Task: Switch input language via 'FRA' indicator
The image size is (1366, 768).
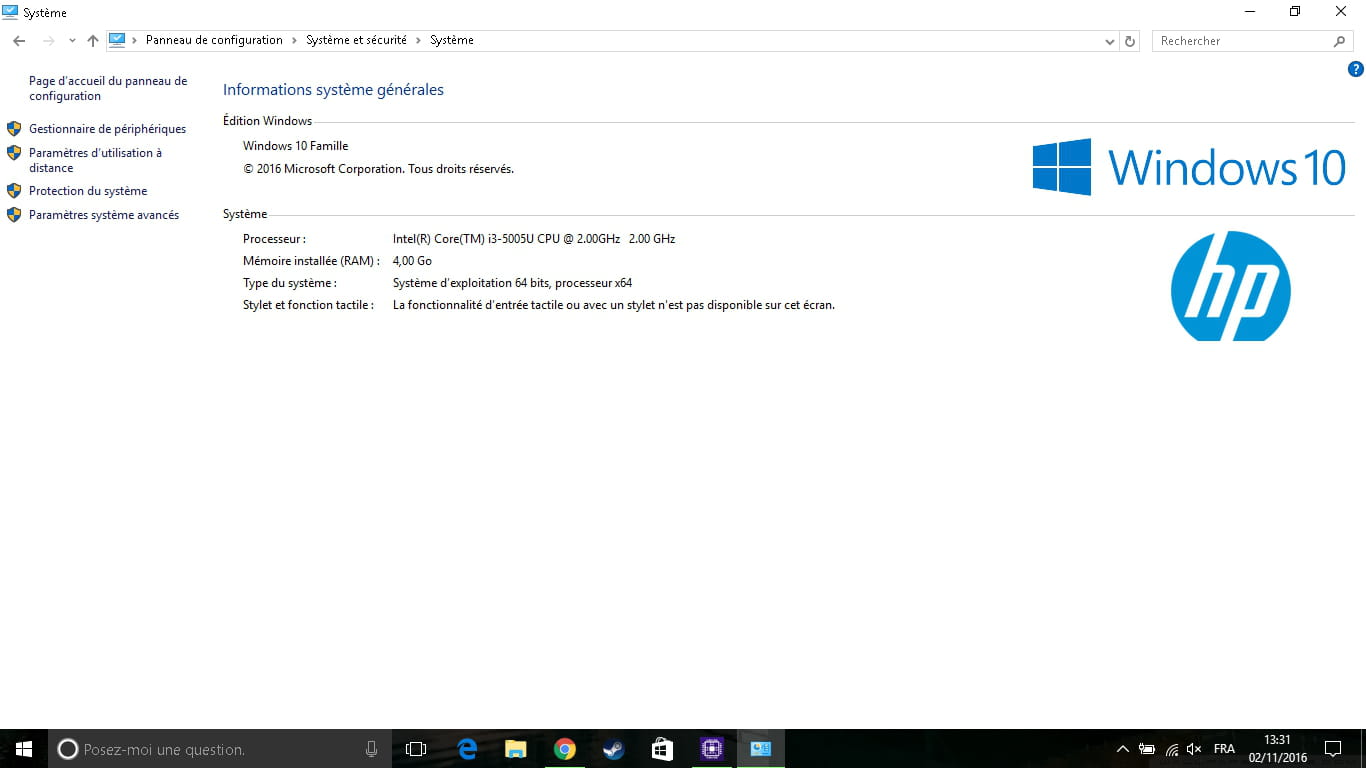Action: [x=1224, y=749]
